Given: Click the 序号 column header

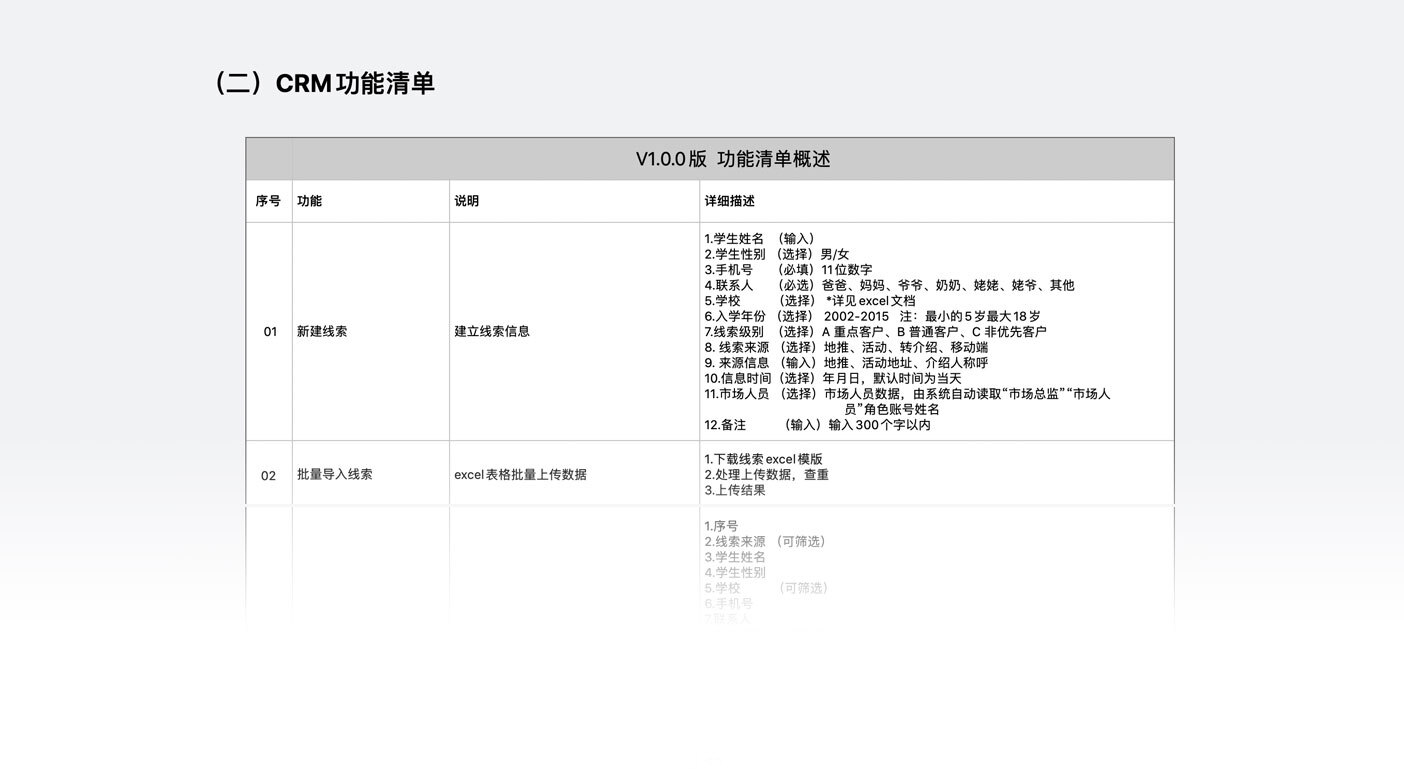Looking at the screenshot, I should [x=268, y=201].
